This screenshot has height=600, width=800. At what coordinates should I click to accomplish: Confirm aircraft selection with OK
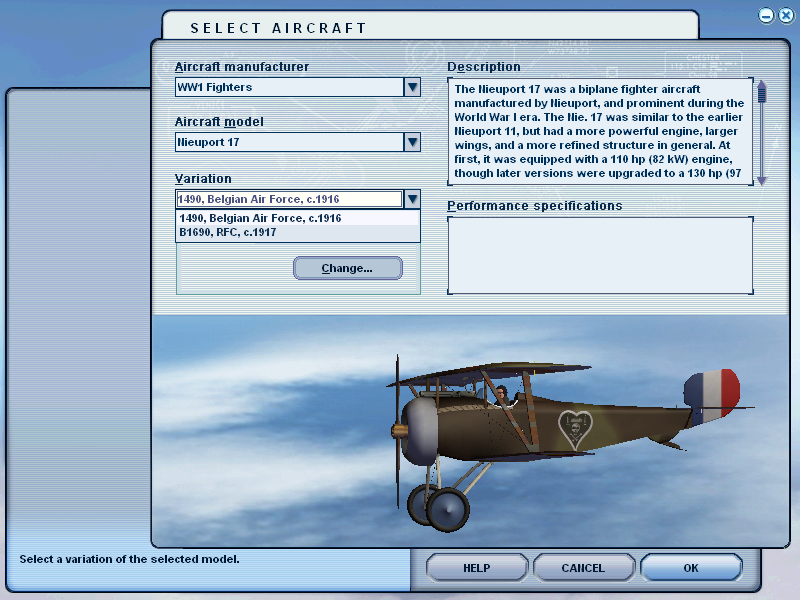pyautogui.click(x=691, y=567)
